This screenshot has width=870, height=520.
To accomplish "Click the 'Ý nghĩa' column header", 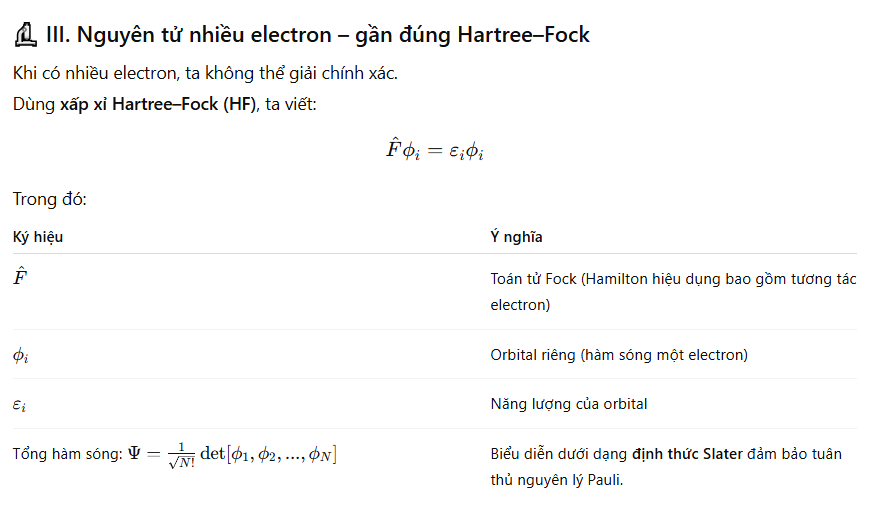I will (516, 237).
